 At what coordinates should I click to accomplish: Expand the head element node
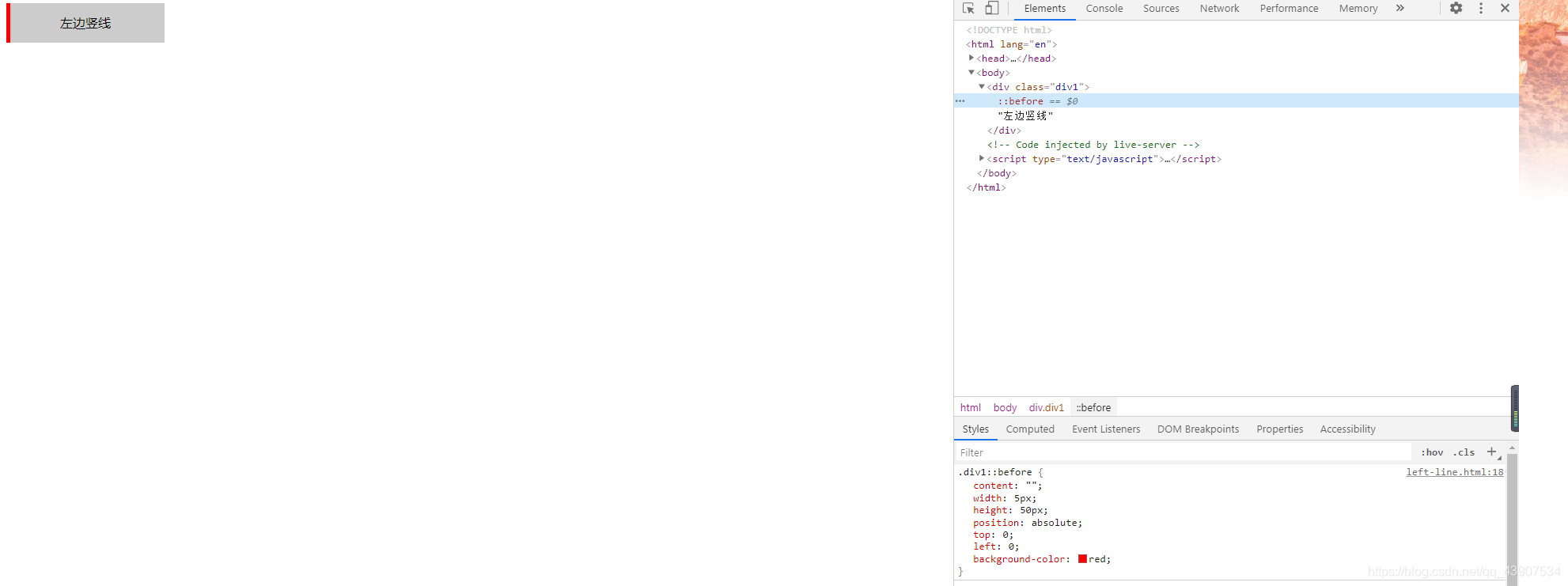point(971,58)
